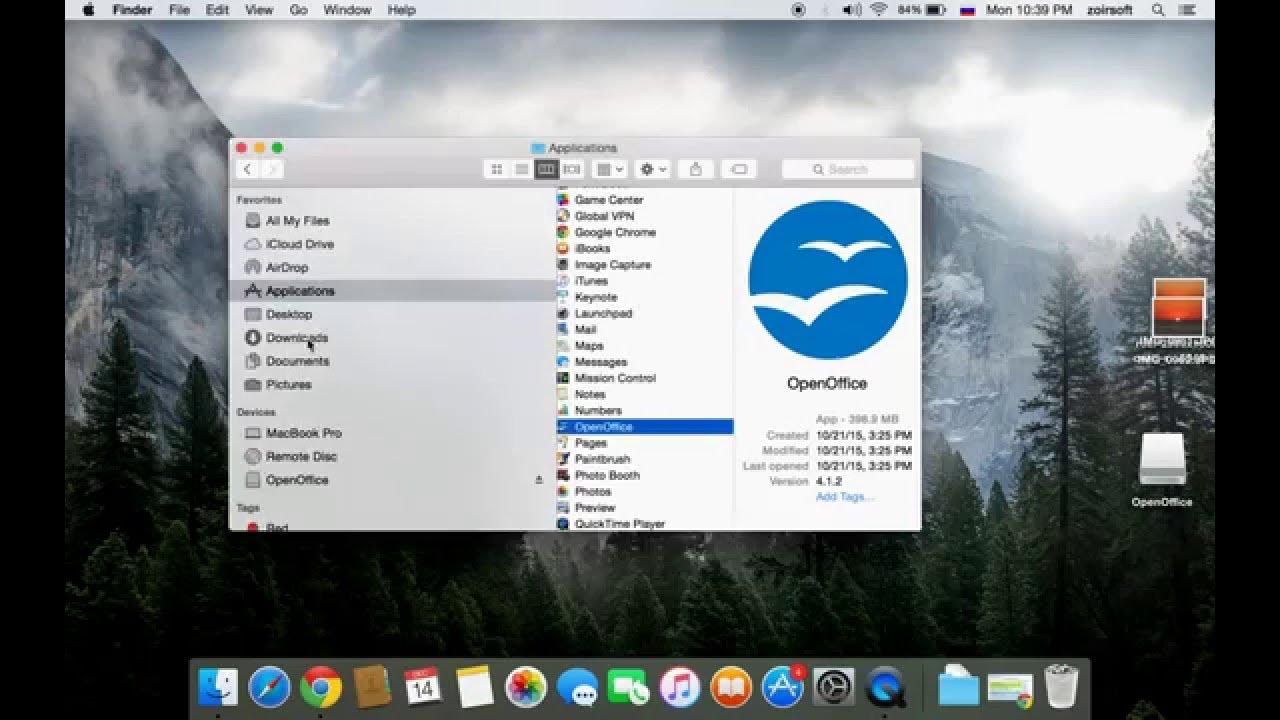Eject the OpenOffice volume in sidebar
Screen dimensions: 1280x720
coord(538,480)
